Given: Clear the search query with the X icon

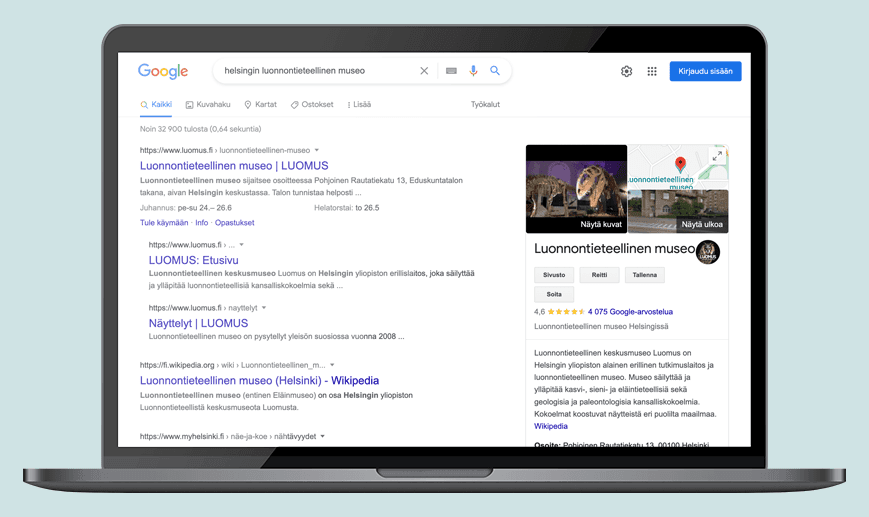Looking at the screenshot, I should point(424,71).
